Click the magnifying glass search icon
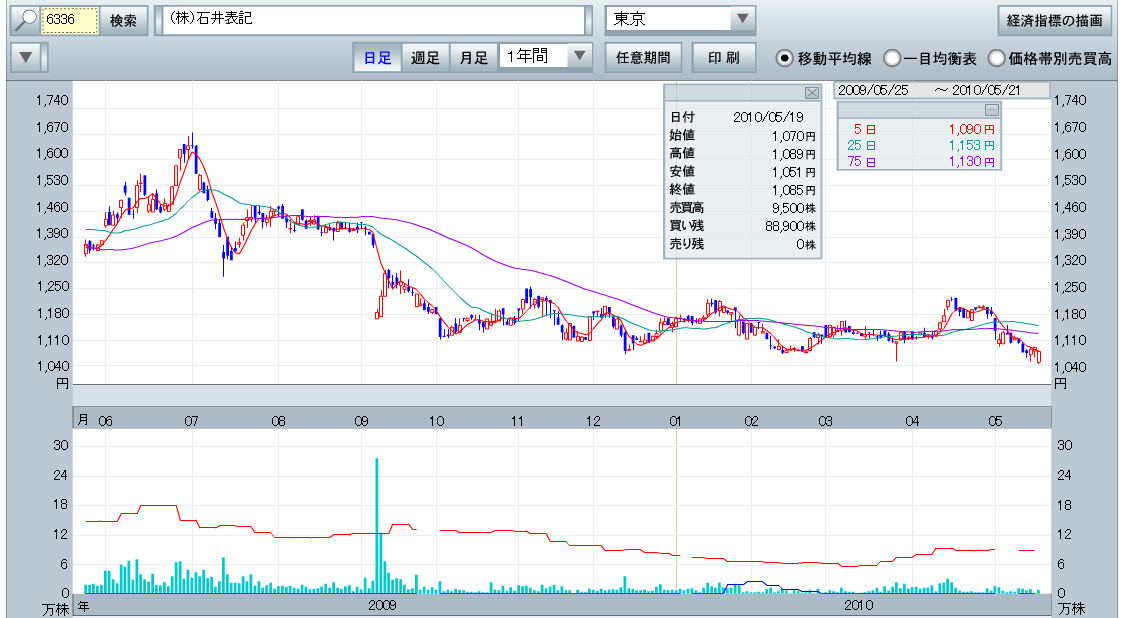 [x=25, y=21]
